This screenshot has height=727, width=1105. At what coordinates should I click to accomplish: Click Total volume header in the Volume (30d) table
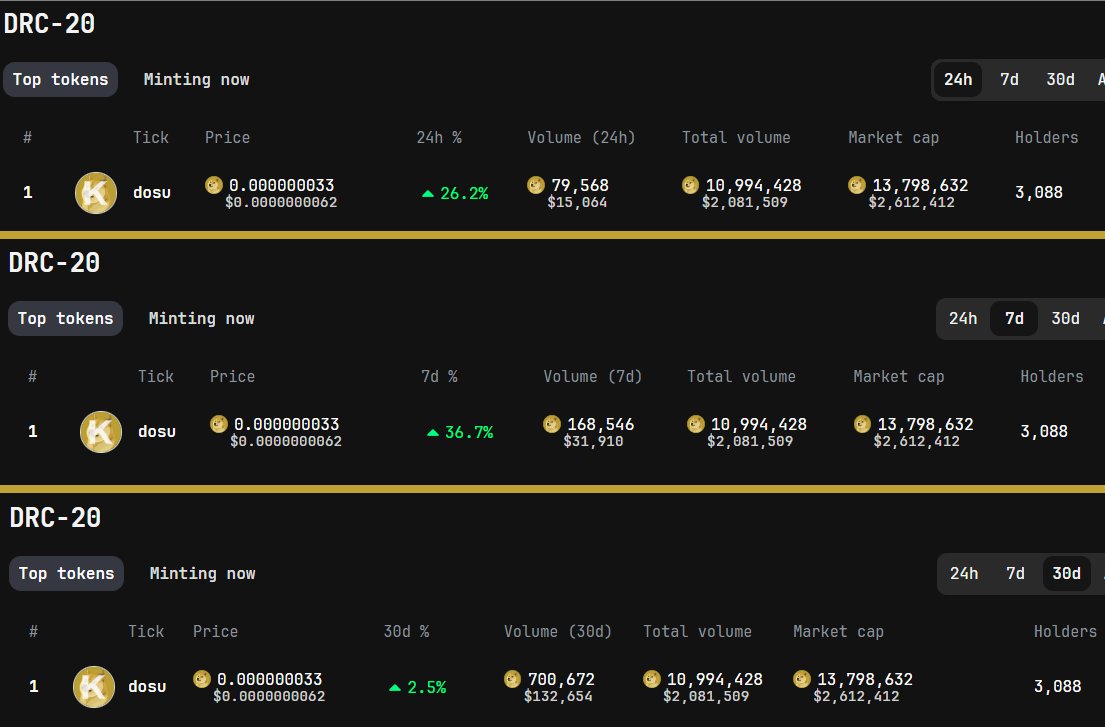click(698, 631)
